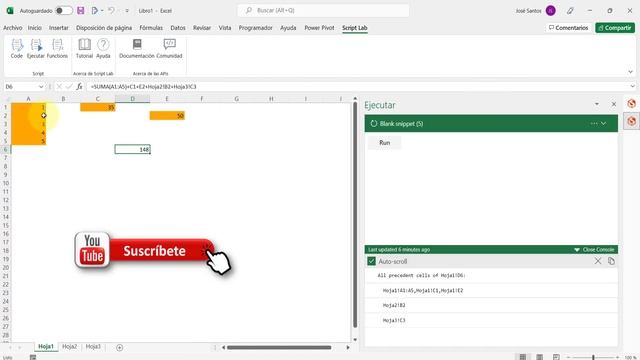The width and height of the screenshot is (640, 360).
Task: Open José Santos account avatar
Action: tap(550, 11)
